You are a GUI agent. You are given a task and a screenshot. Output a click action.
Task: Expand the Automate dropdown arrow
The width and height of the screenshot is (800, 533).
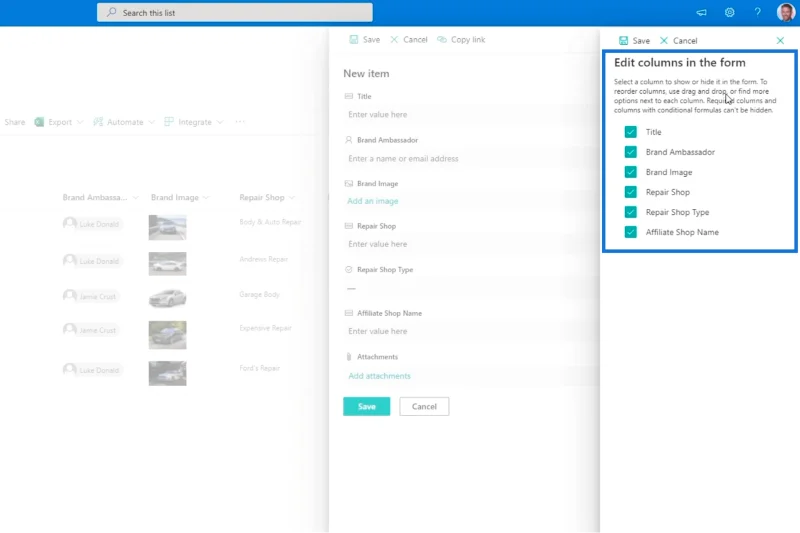tap(151, 122)
